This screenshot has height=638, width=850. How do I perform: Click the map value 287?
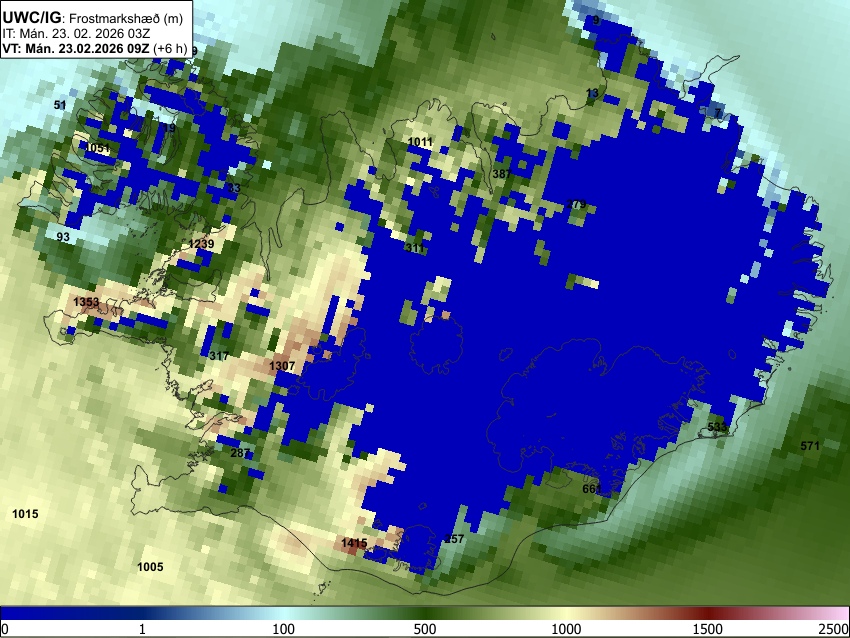[240, 453]
